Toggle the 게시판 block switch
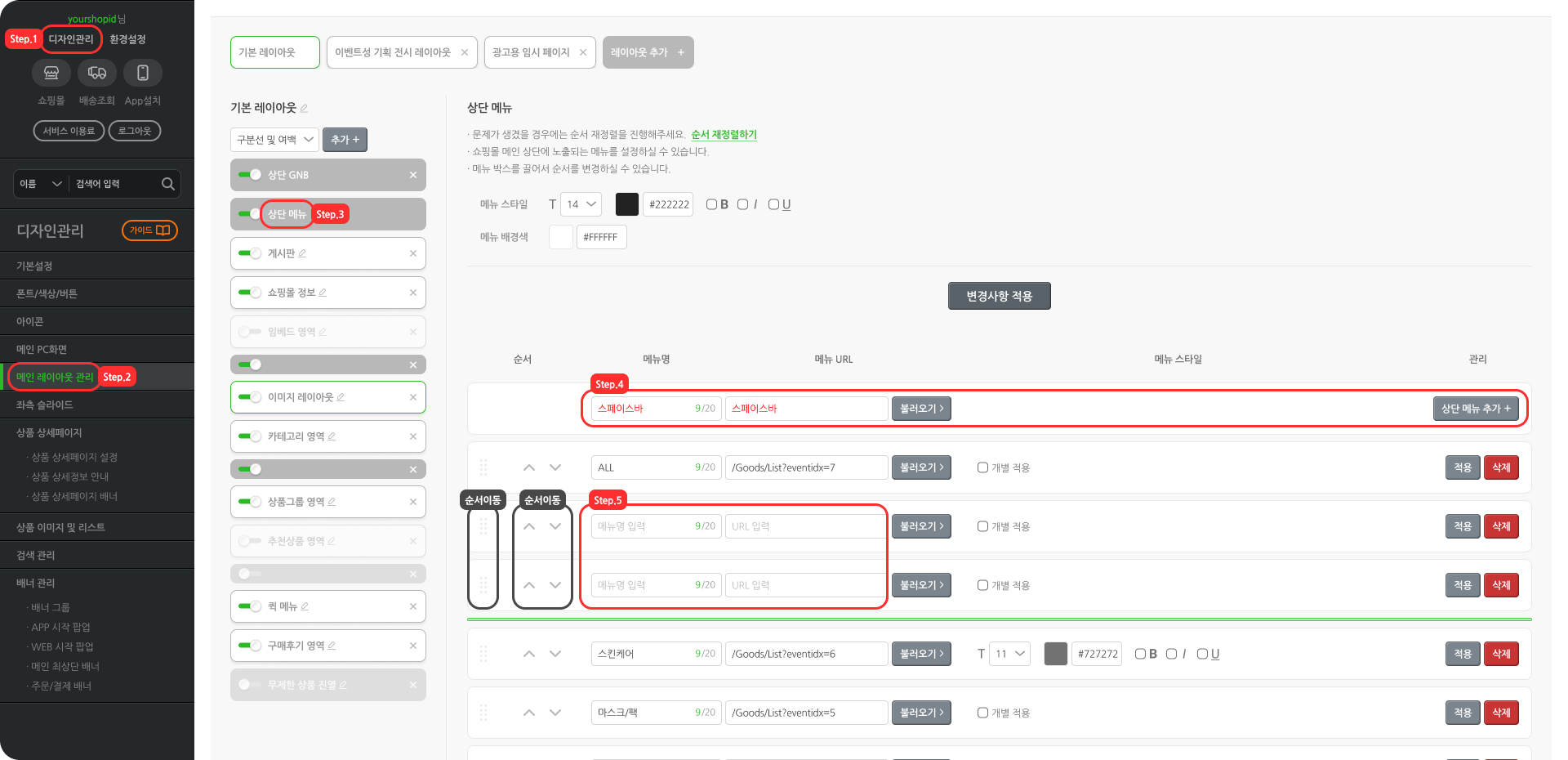Screen dimensions: 1568x760 250,253
